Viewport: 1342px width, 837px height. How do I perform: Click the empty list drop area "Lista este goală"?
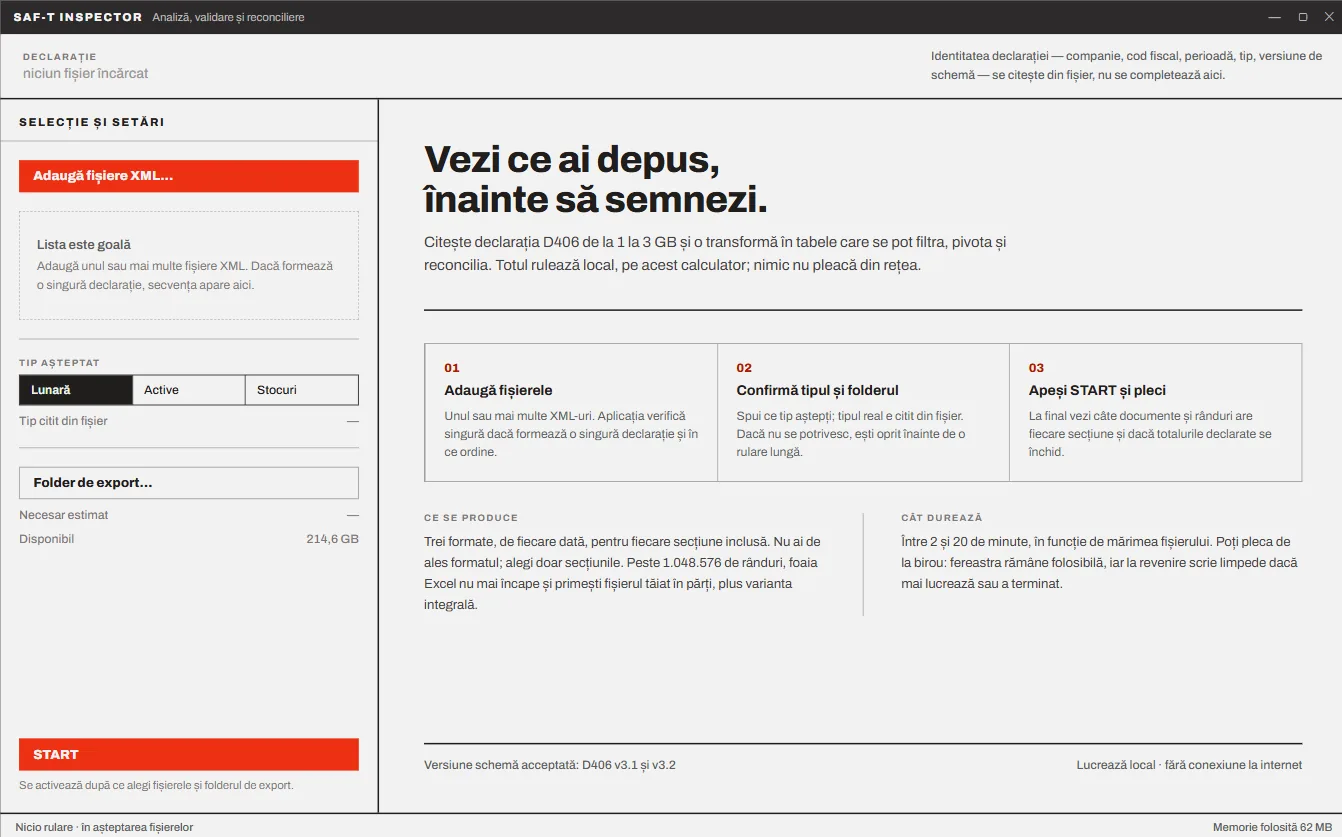coord(189,265)
